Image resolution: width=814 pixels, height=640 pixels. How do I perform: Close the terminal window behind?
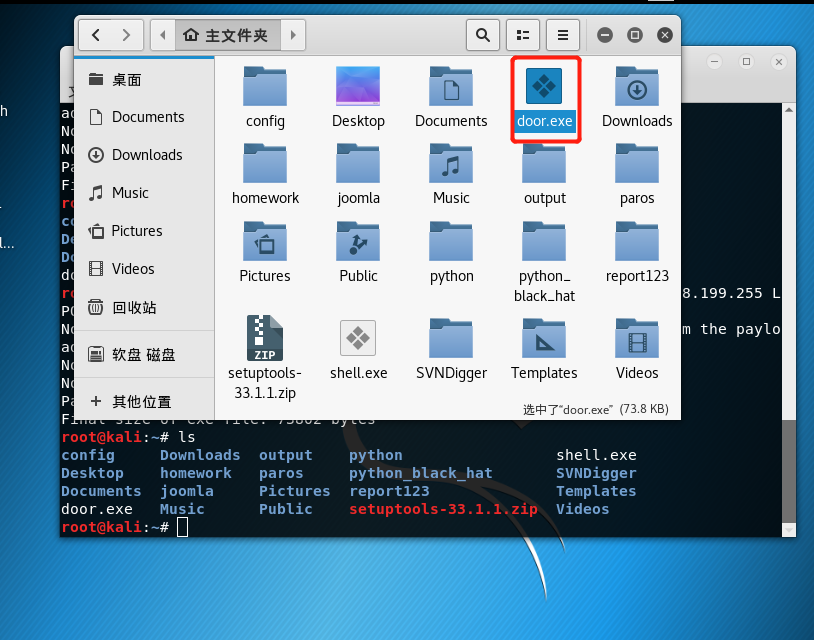pos(779,62)
